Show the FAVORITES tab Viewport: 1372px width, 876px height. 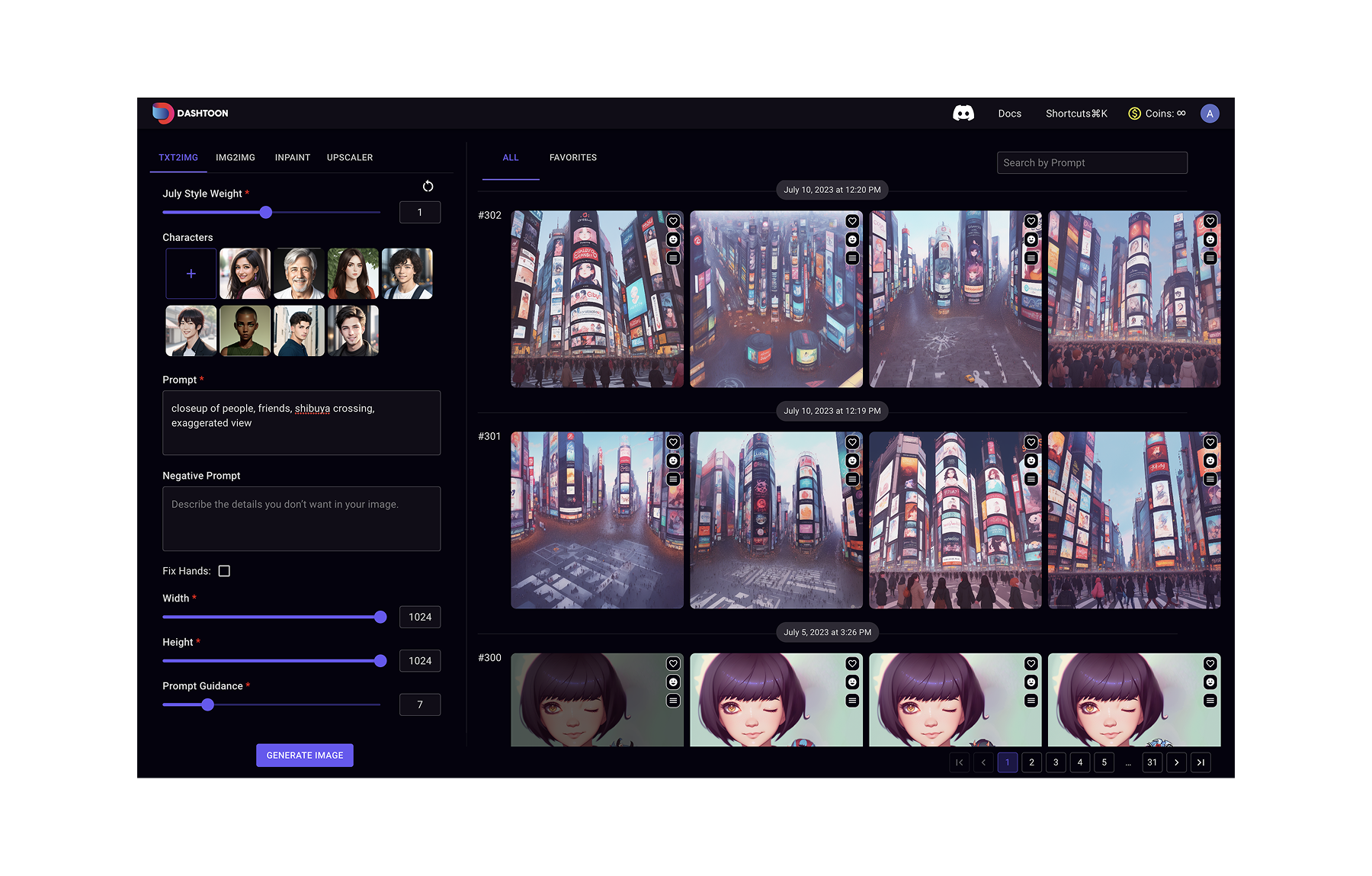pos(573,158)
